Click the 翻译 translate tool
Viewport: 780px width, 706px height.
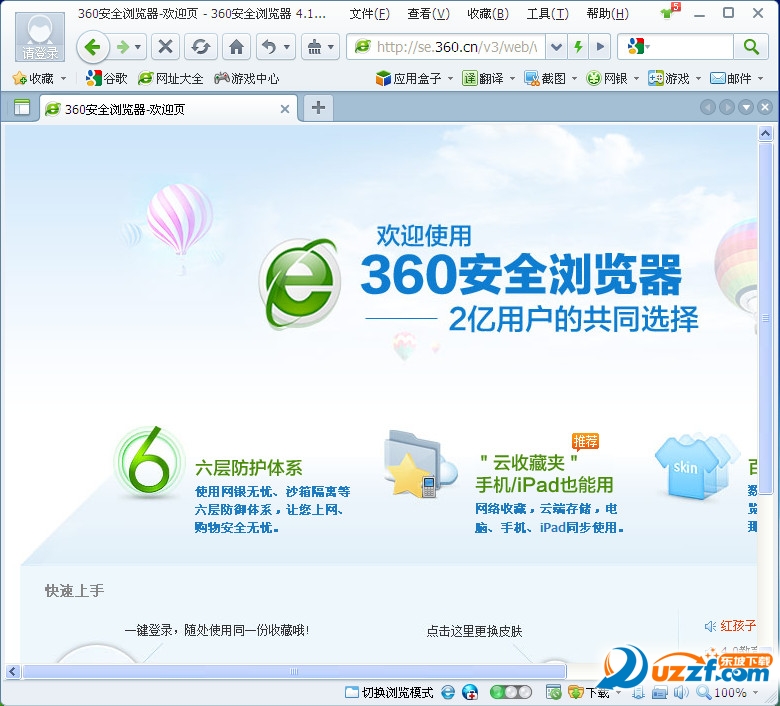pos(484,79)
